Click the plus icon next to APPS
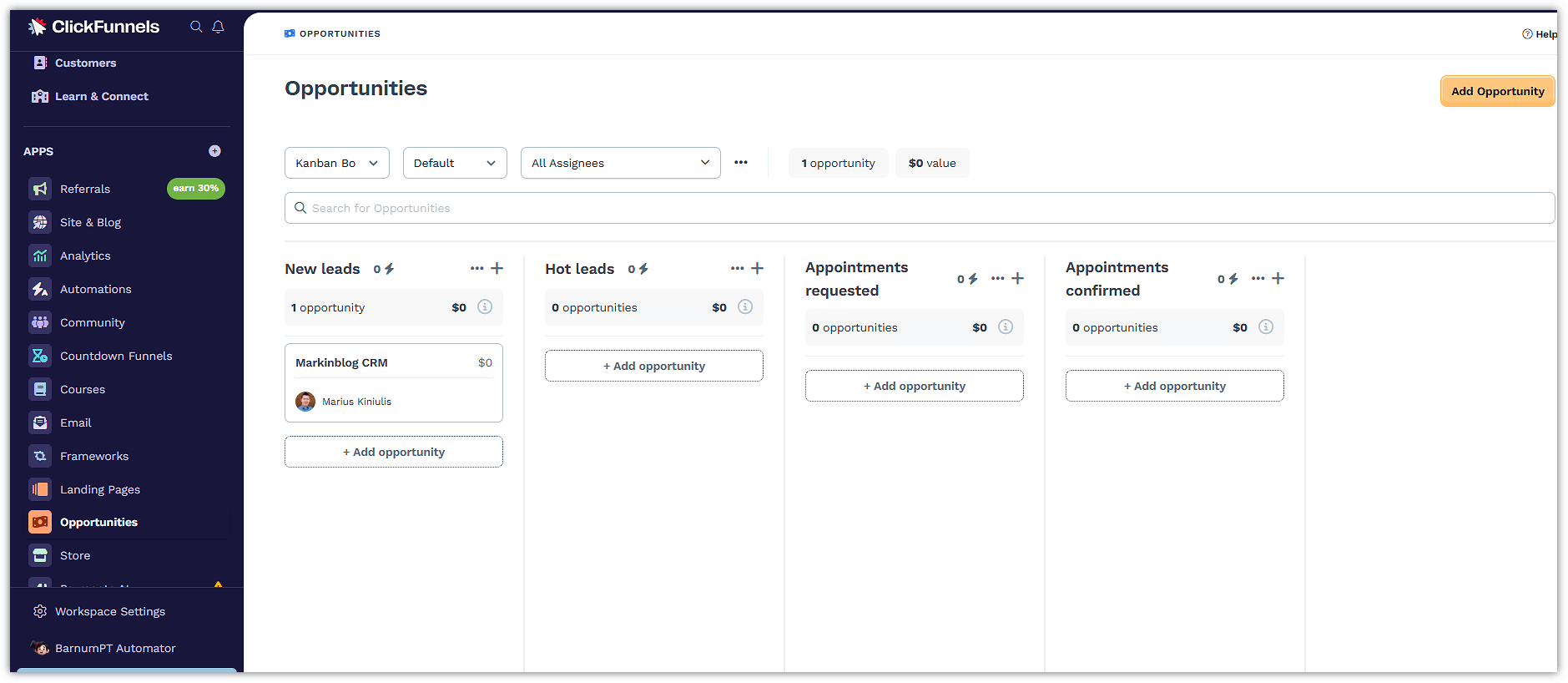Image resolution: width=1568 pixels, height=683 pixels. pos(214,151)
